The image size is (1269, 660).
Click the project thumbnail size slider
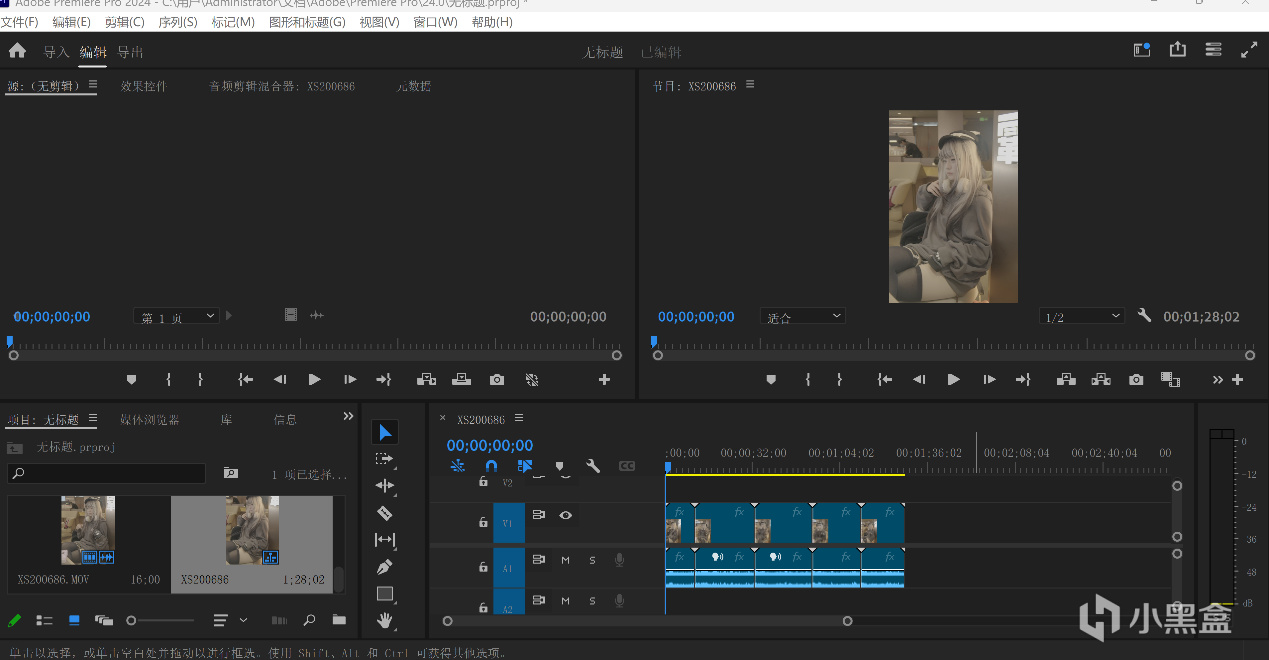(131, 621)
